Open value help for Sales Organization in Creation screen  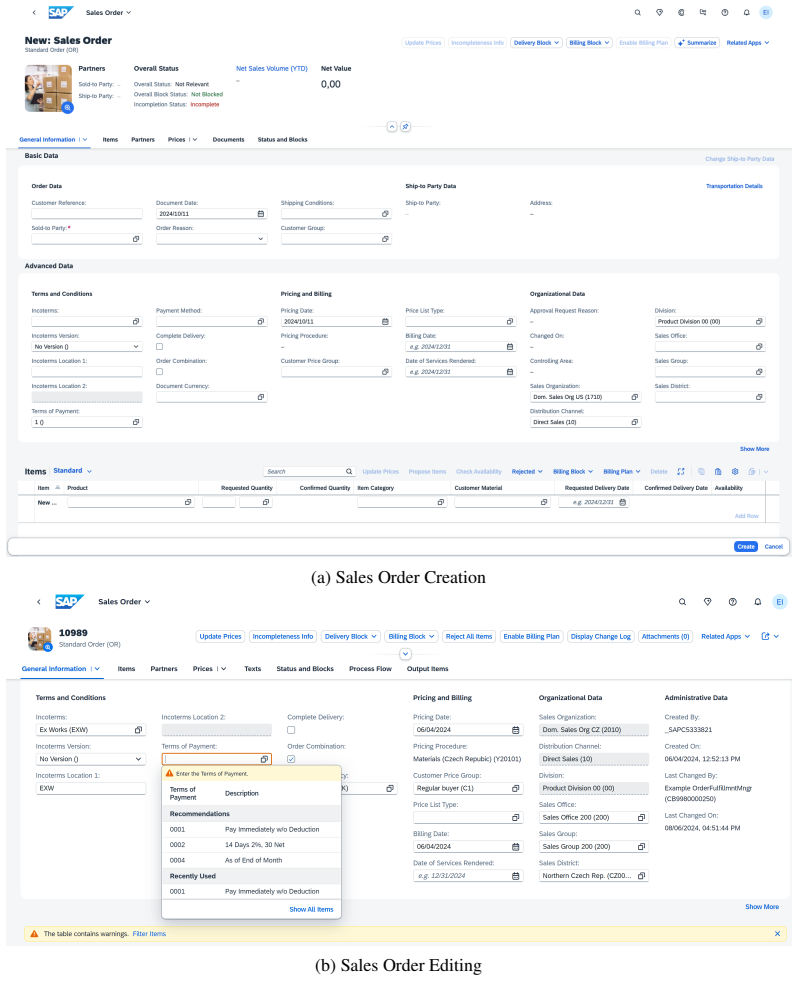634,397
